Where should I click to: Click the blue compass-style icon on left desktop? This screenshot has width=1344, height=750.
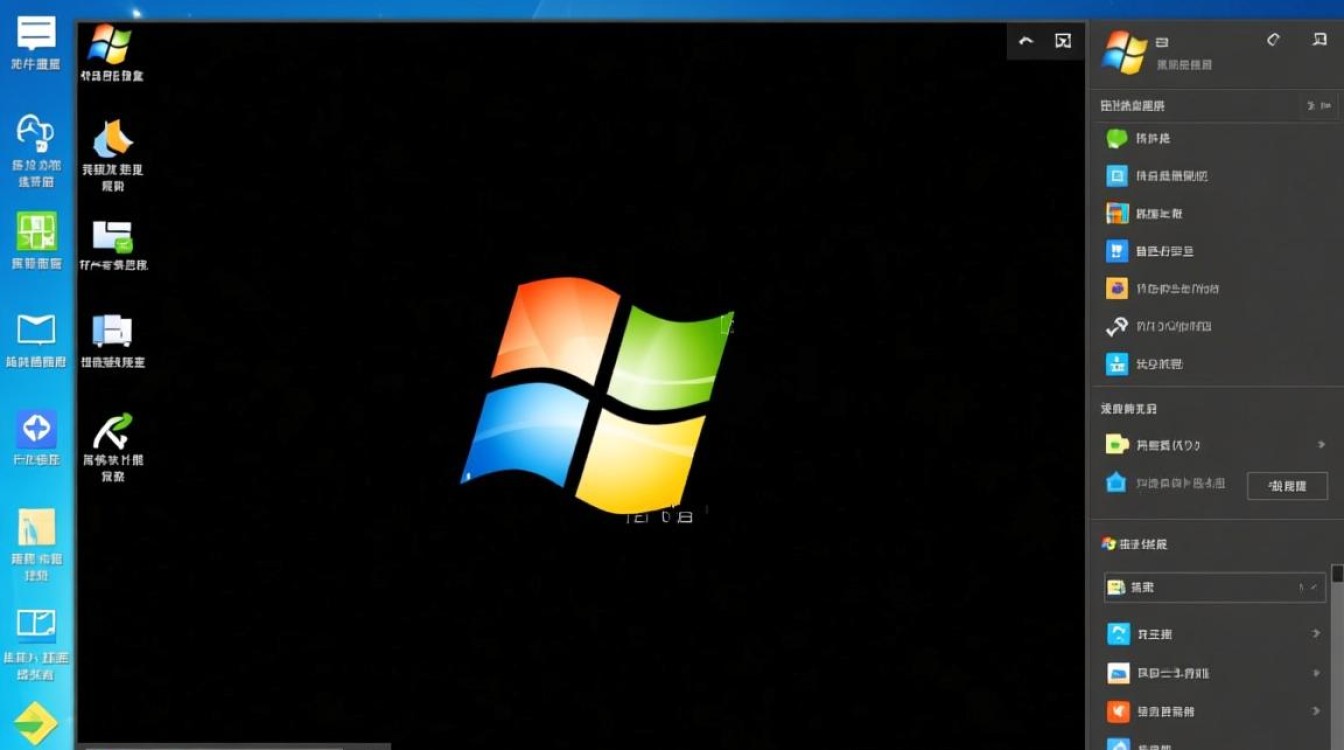37,429
